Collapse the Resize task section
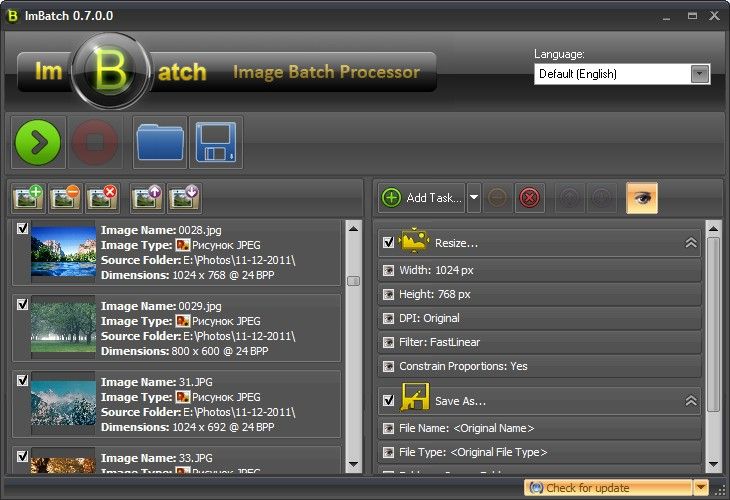This screenshot has width=730, height=500. 690,242
